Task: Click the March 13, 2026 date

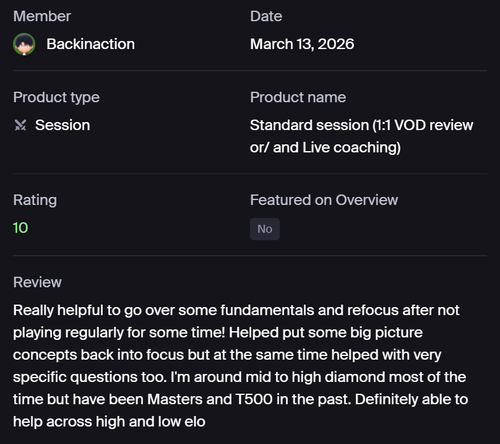Action: pos(302,44)
